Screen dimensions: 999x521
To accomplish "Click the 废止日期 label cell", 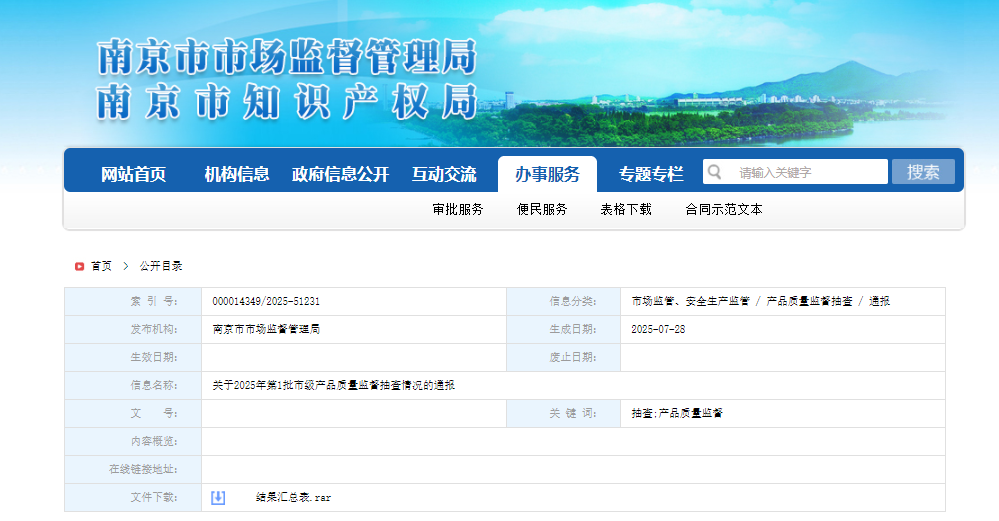I will coord(564,357).
